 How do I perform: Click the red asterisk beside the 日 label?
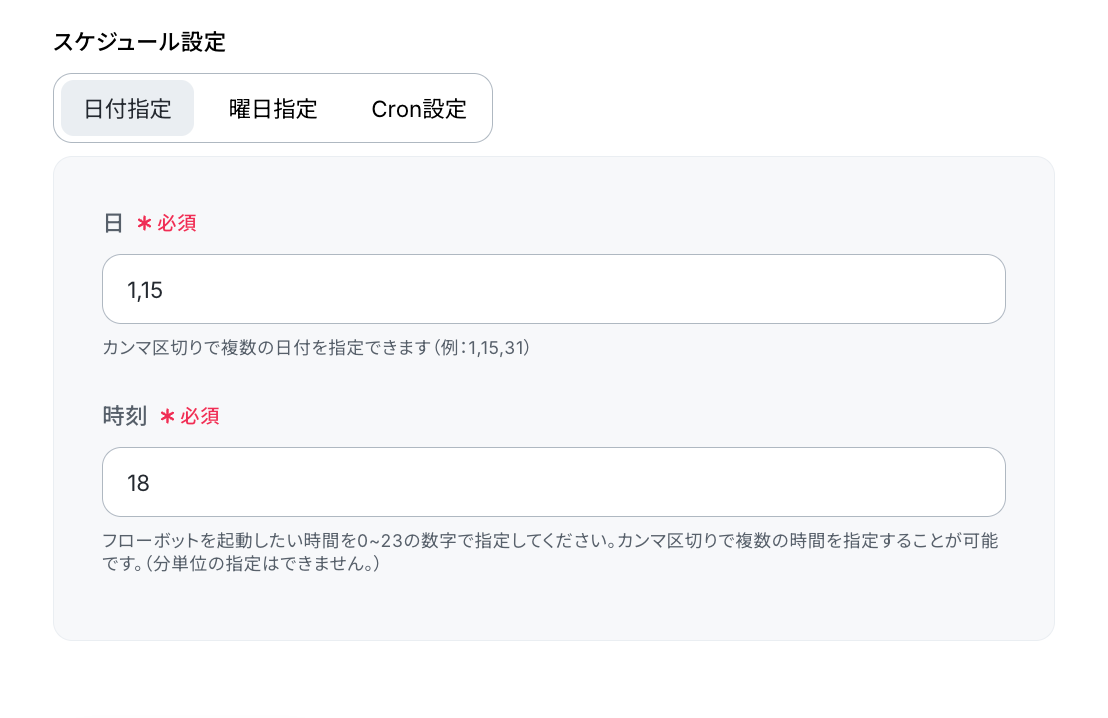(144, 224)
